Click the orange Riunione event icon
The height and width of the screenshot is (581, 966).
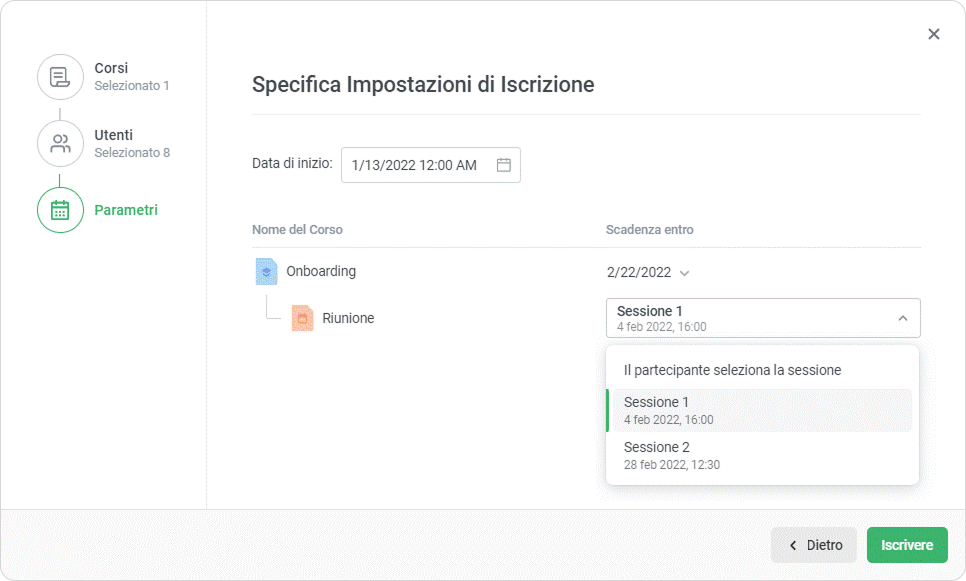pyautogui.click(x=302, y=318)
